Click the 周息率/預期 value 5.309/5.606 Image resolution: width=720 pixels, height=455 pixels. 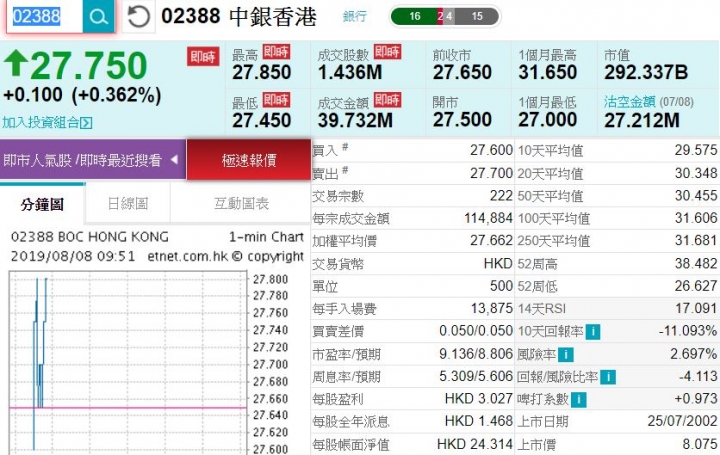(476, 376)
